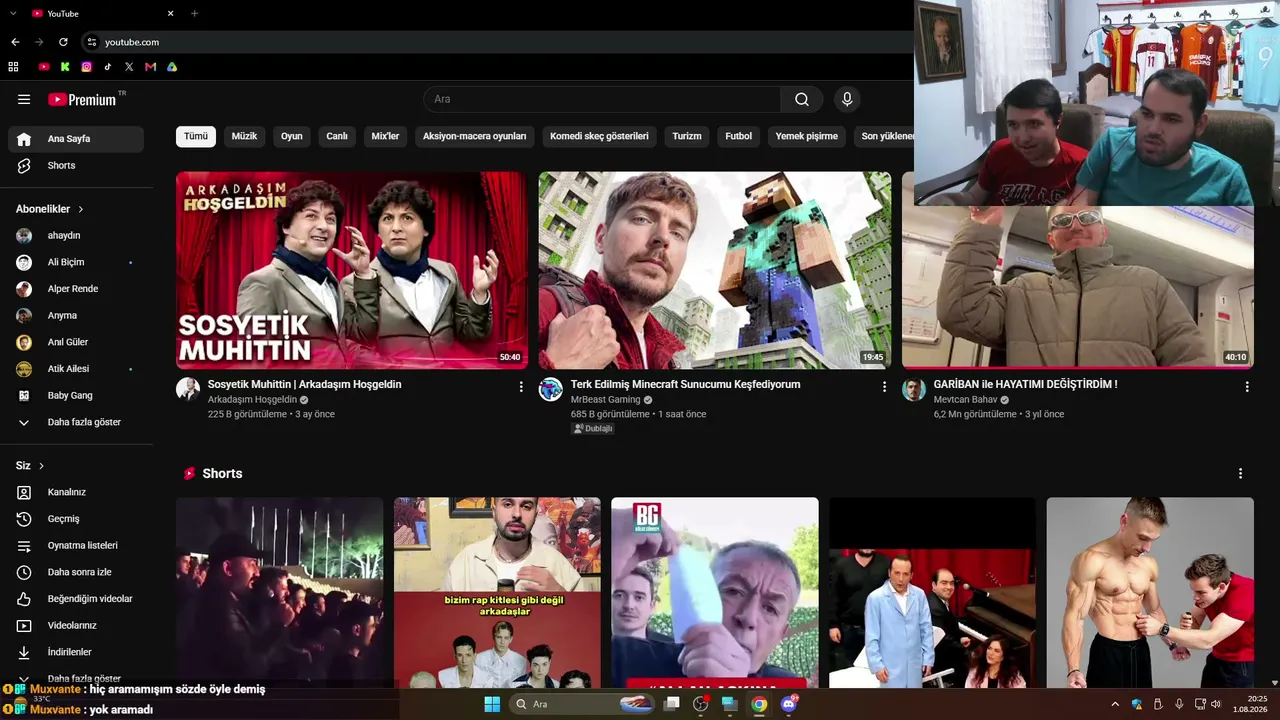Select the Mix'ler filter chip
The image size is (1280, 720).
coord(385,136)
